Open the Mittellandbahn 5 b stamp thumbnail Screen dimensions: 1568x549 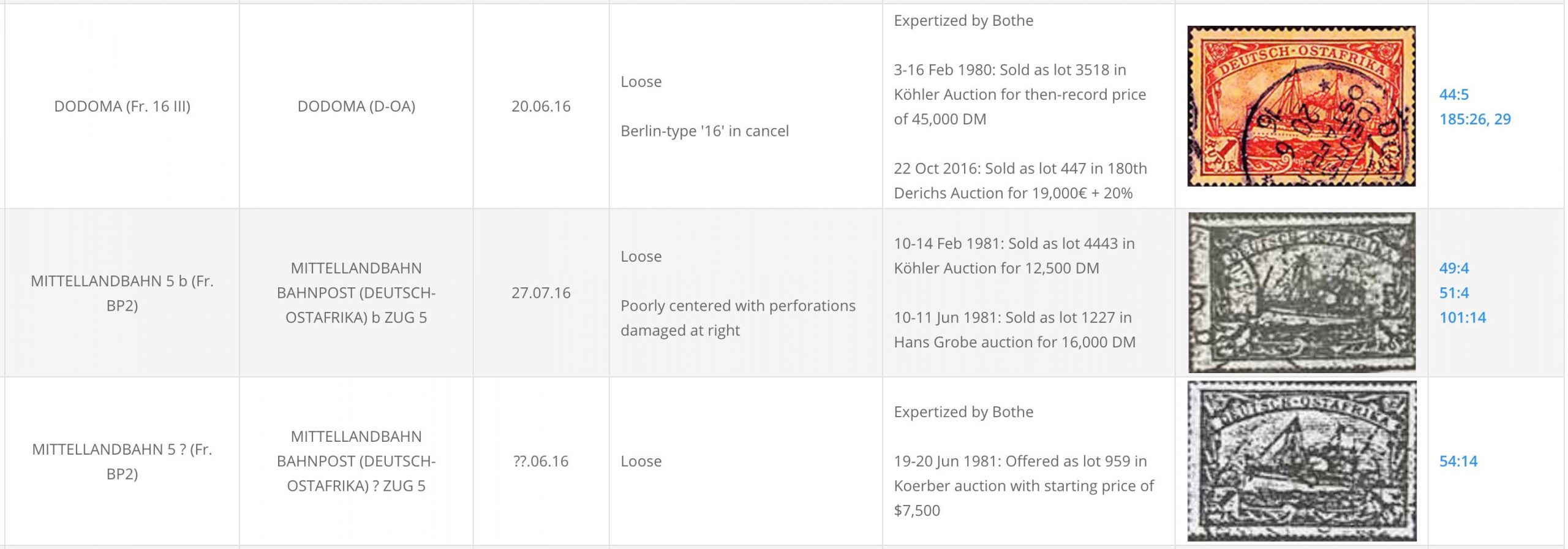(x=1302, y=292)
